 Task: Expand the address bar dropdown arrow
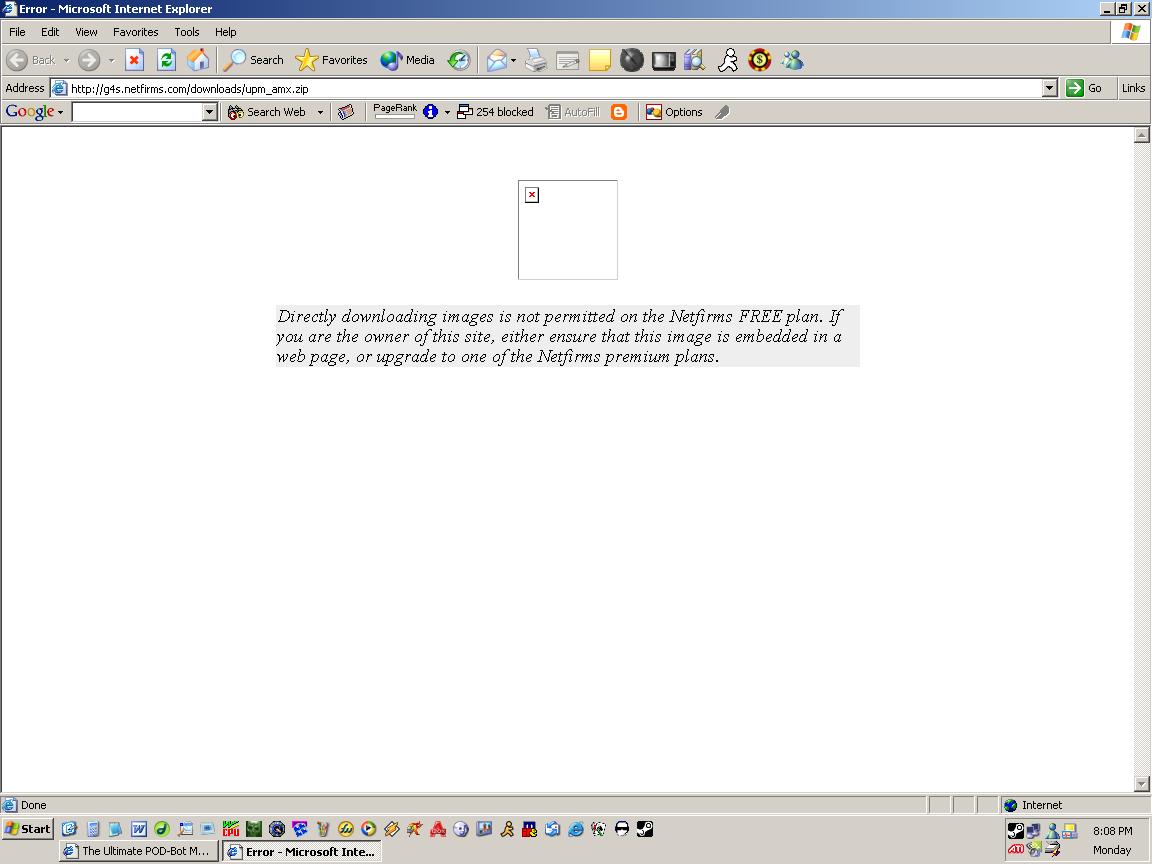[x=1049, y=88]
